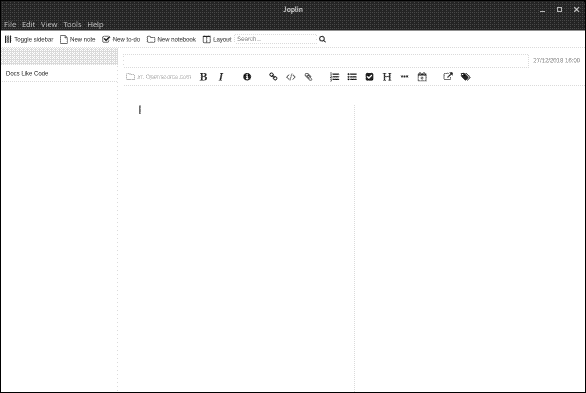Insert a horizontal rule with the dots icon

click(x=404, y=76)
